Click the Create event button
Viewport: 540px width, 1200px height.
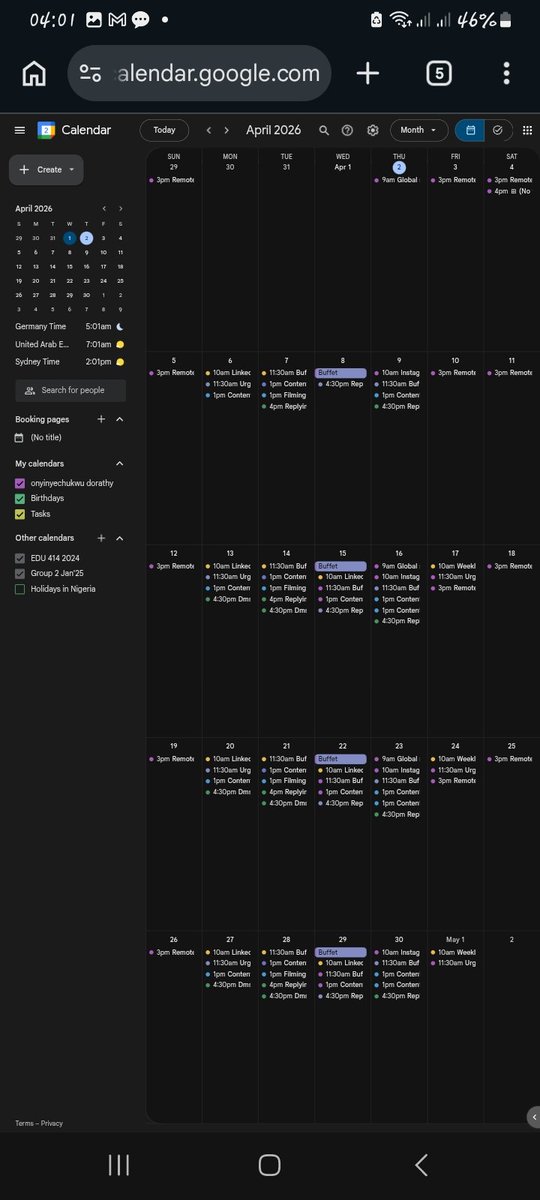pos(46,170)
